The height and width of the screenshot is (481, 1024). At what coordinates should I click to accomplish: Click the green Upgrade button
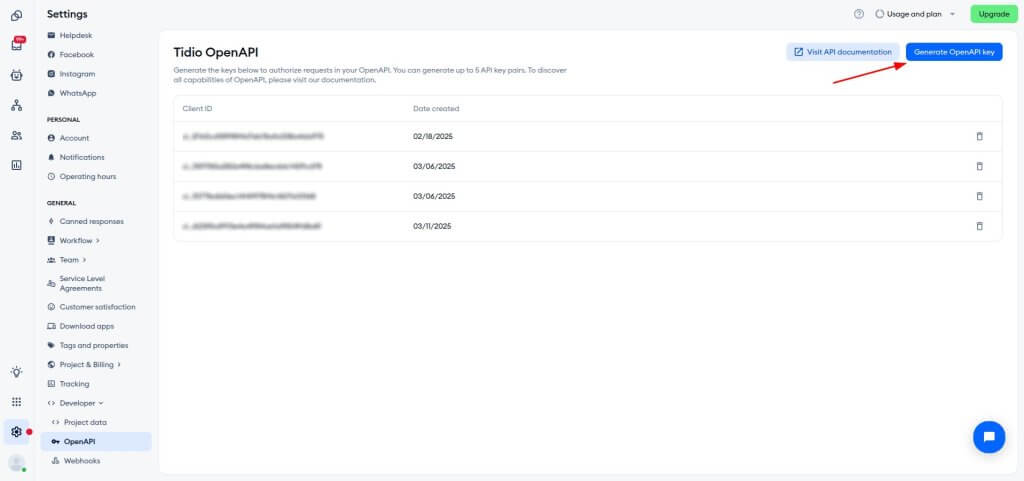pos(994,14)
